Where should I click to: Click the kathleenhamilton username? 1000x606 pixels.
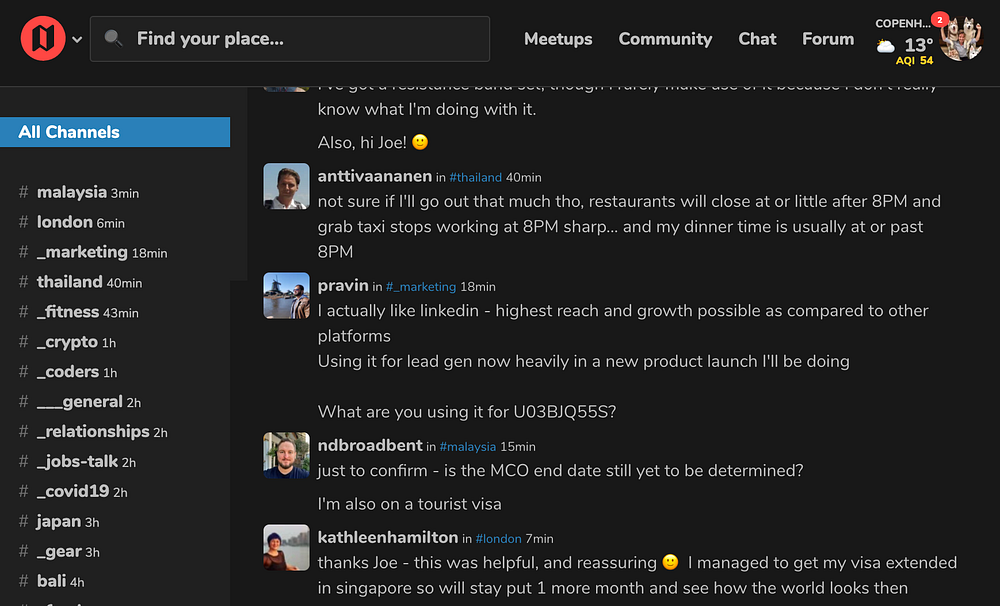pyautogui.click(x=388, y=537)
